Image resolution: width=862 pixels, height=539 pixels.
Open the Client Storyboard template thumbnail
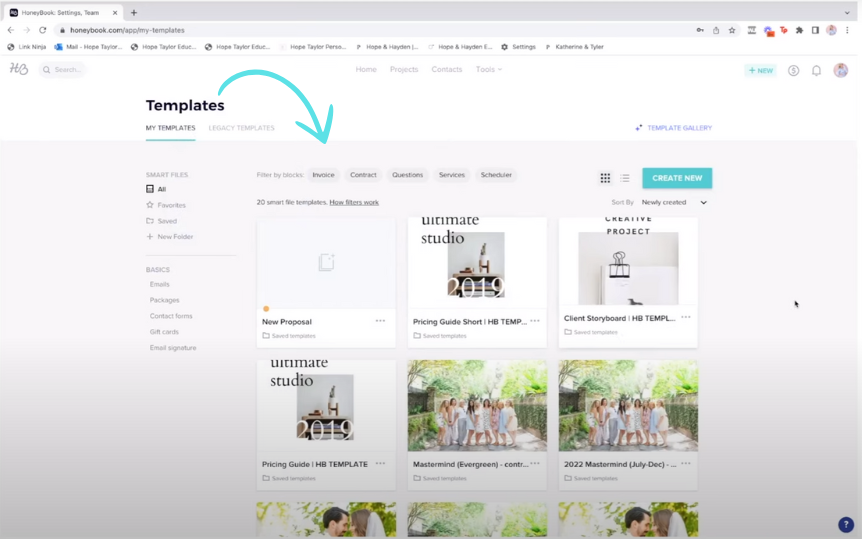(x=628, y=261)
